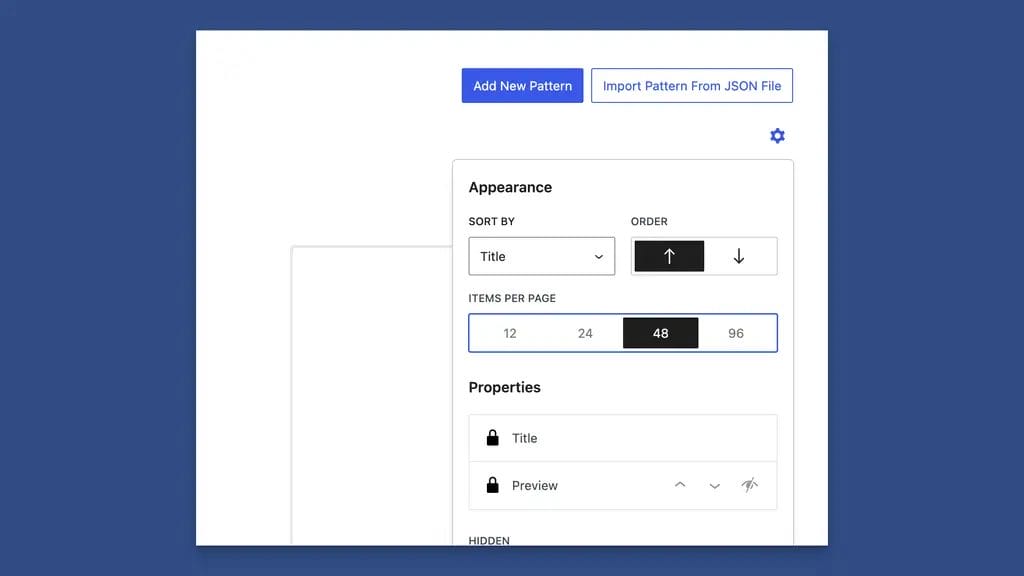This screenshot has width=1024, height=576.
Task: Click the Properties section heading
Action: 504,387
